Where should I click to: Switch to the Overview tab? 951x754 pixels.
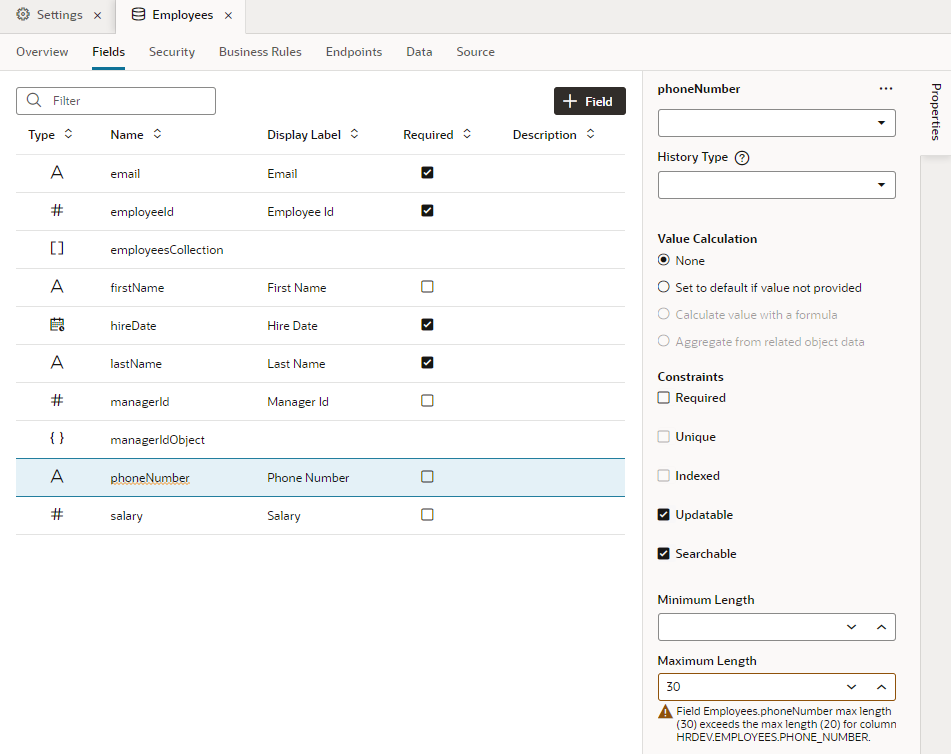[x=42, y=52]
